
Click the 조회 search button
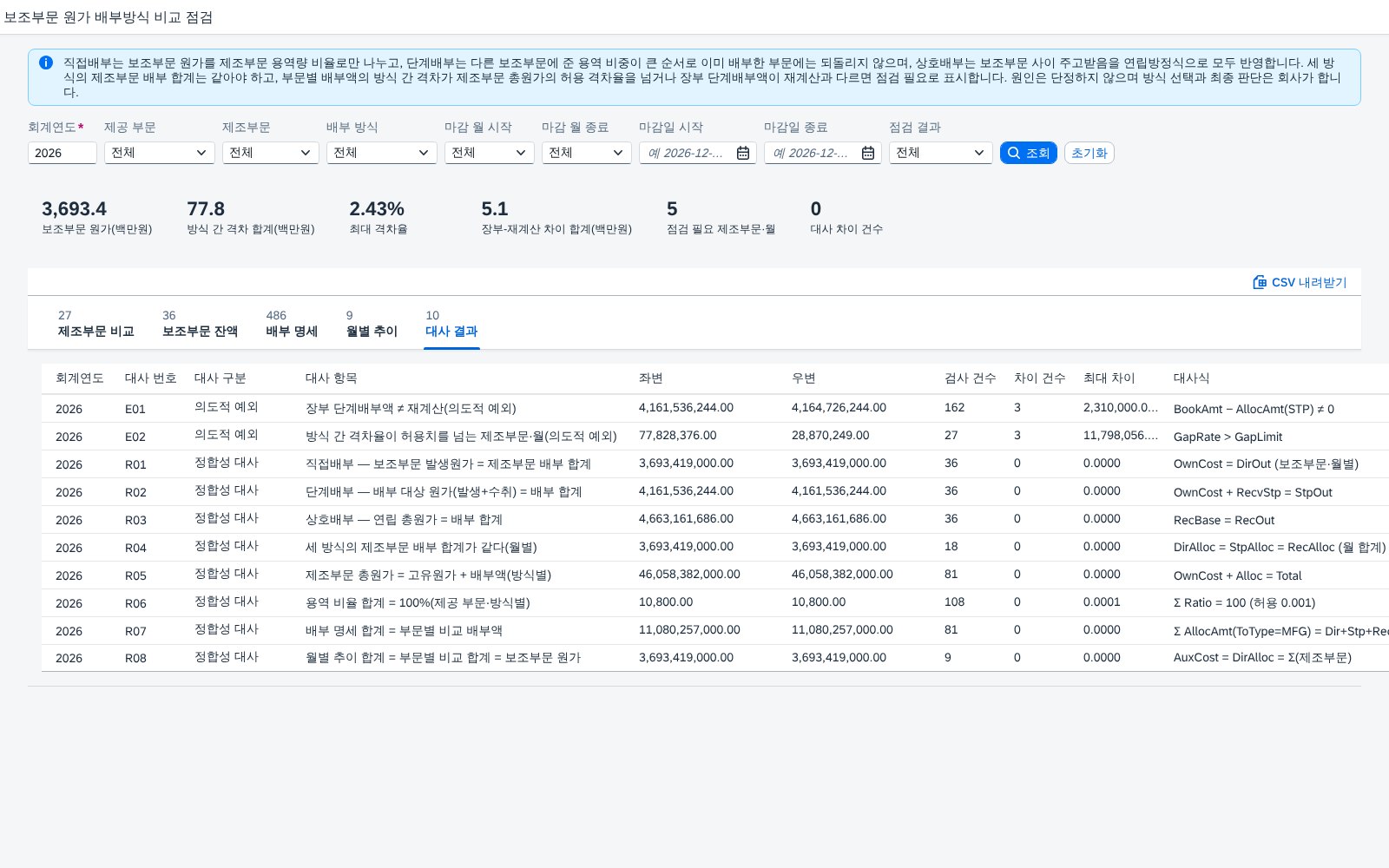(1029, 153)
